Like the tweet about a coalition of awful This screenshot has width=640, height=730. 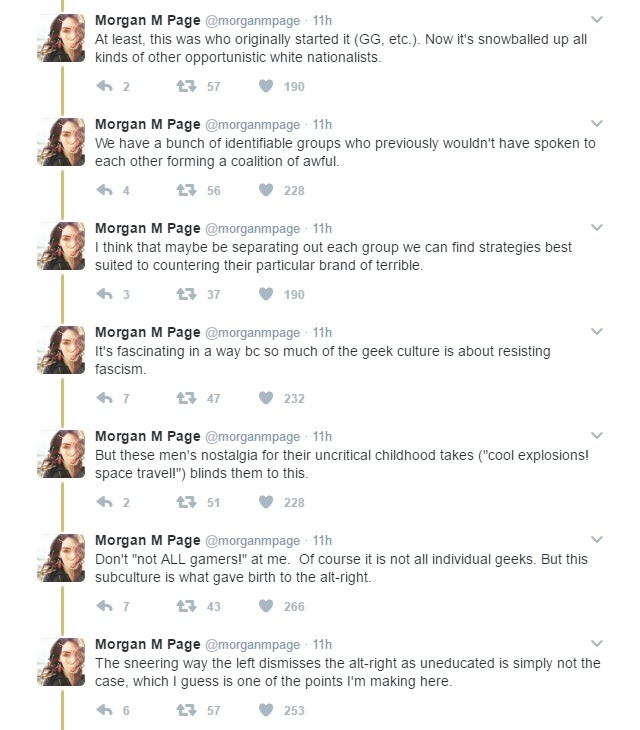(265, 191)
